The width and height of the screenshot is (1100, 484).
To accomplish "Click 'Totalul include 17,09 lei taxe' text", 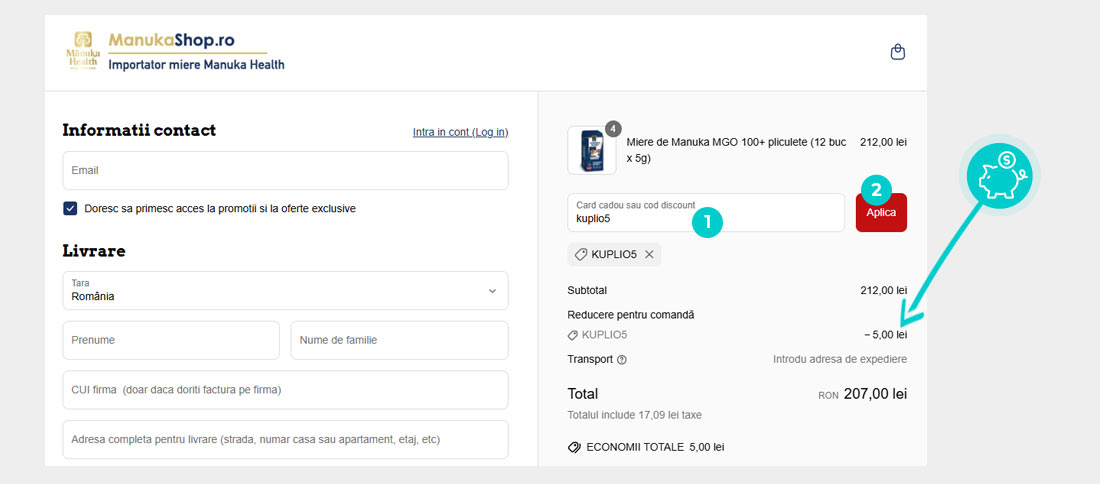I will [x=634, y=415].
